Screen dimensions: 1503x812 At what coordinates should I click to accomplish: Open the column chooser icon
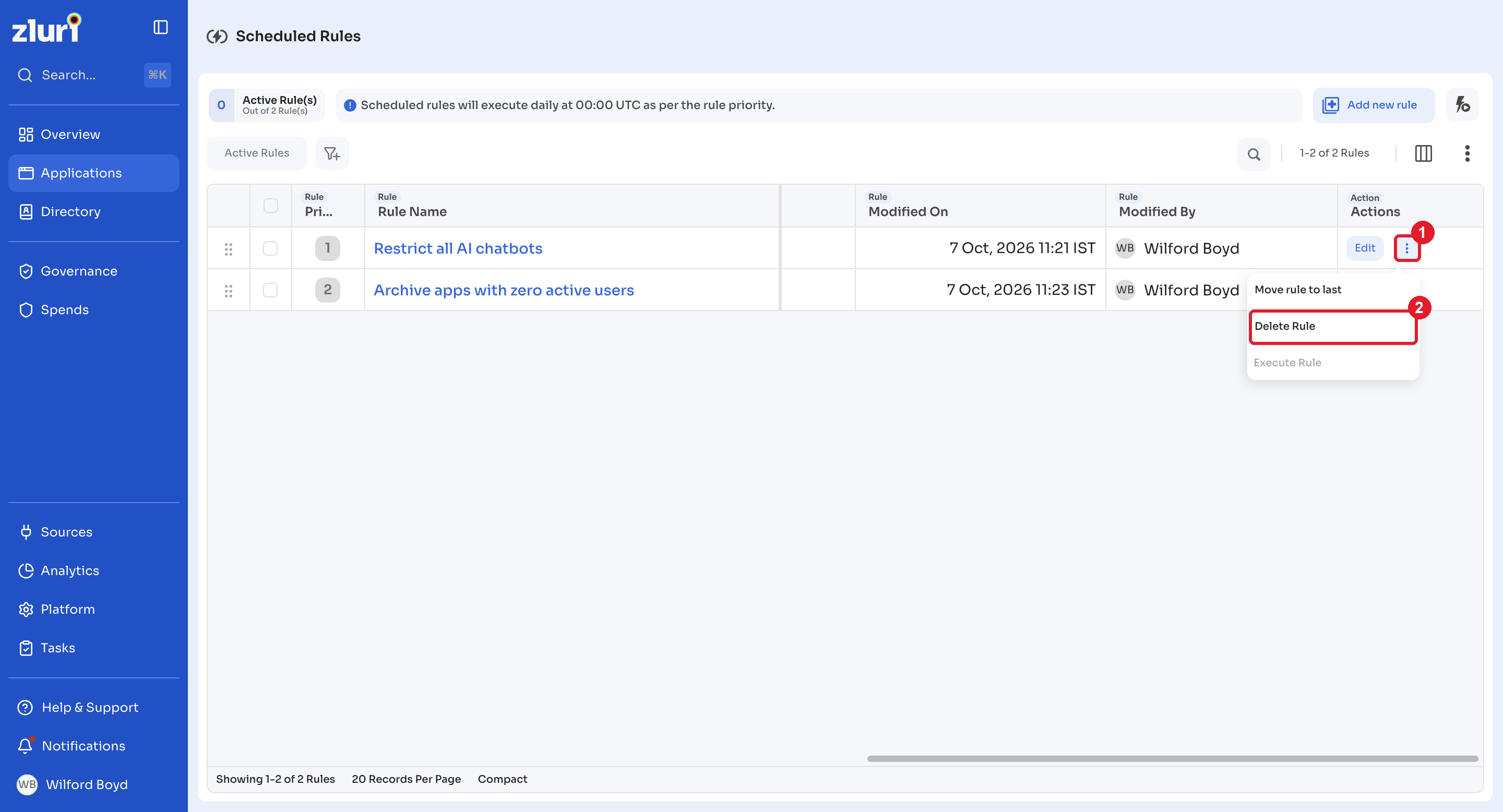click(1423, 153)
